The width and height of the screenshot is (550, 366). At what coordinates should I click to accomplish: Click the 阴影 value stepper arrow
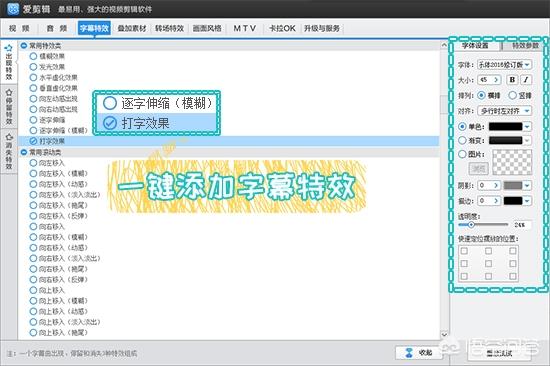pyautogui.click(x=496, y=185)
